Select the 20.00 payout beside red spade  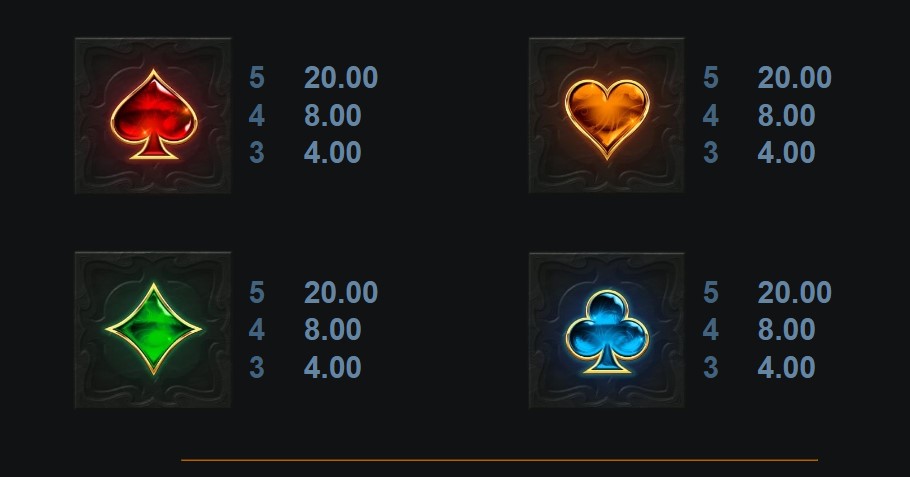click(341, 77)
